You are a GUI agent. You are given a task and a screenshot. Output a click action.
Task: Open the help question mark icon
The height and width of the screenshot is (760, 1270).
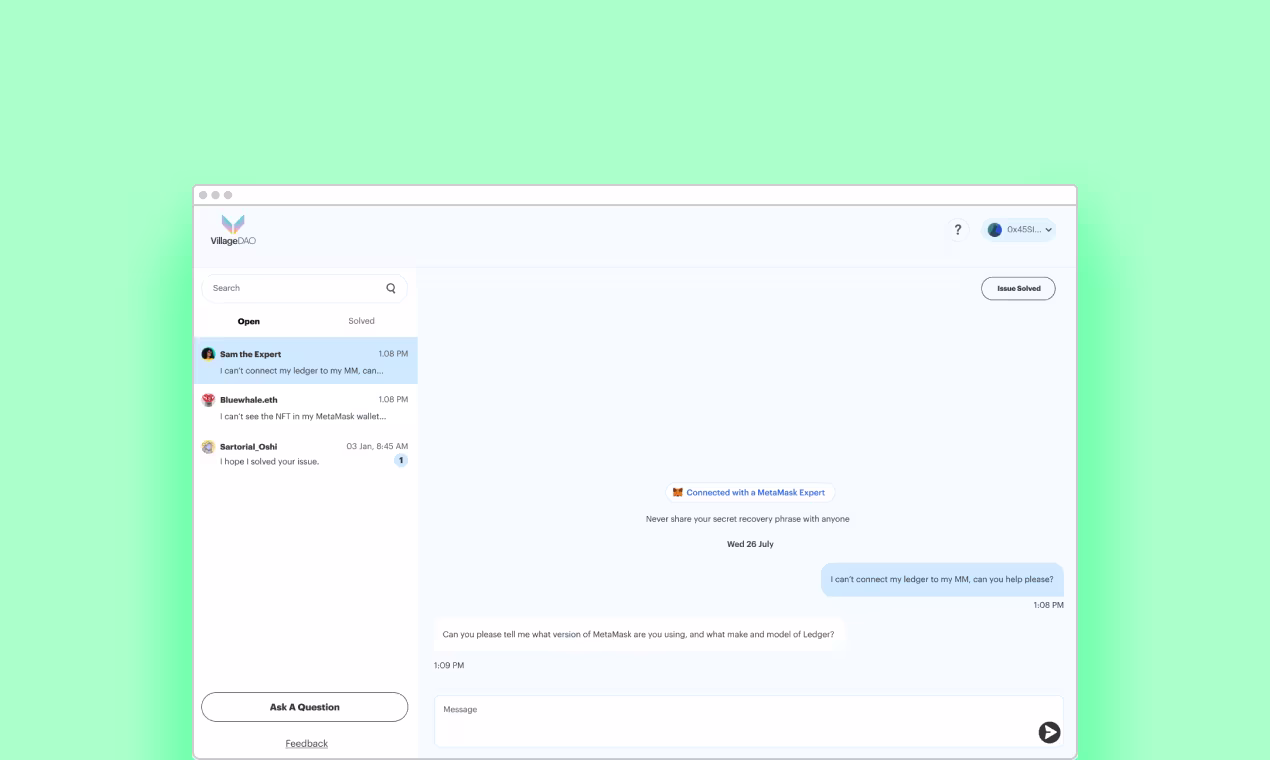(x=958, y=230)
